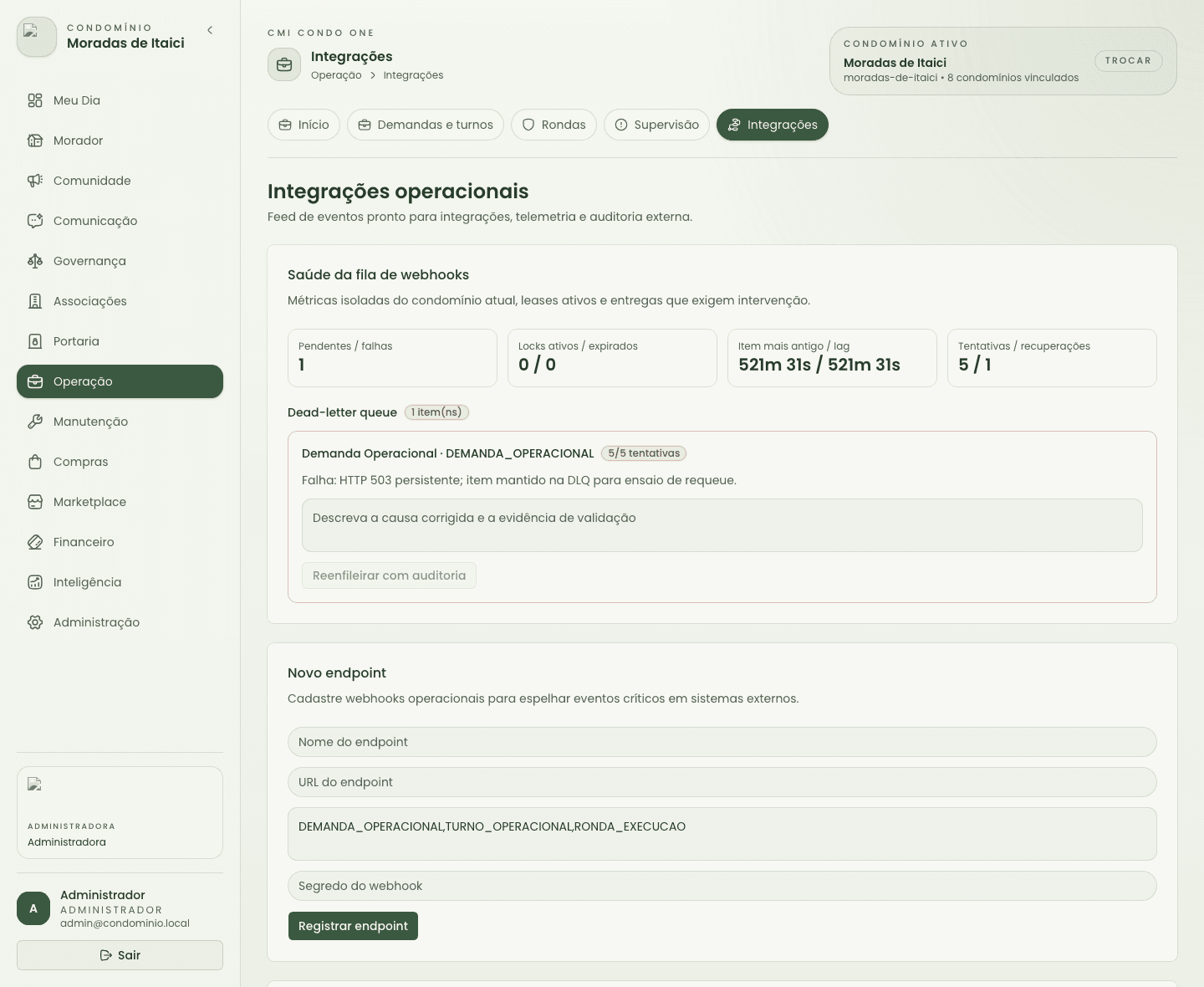Open the Marketplace storefront icon
Image resolution: width=1204 pixels, height=987 pixels.
click(x=35, y=502)
